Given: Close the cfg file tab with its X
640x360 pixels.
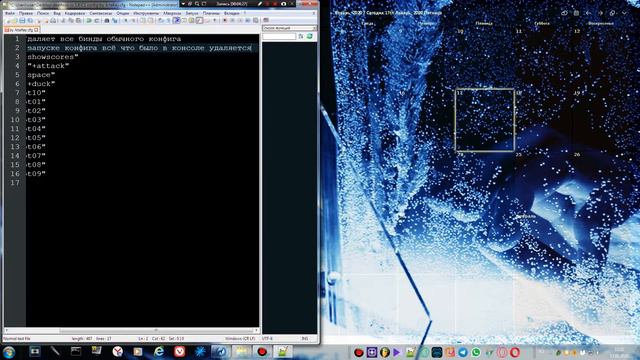Looking at the screenshot, I should pyautogui.click(x=36, y=30).
